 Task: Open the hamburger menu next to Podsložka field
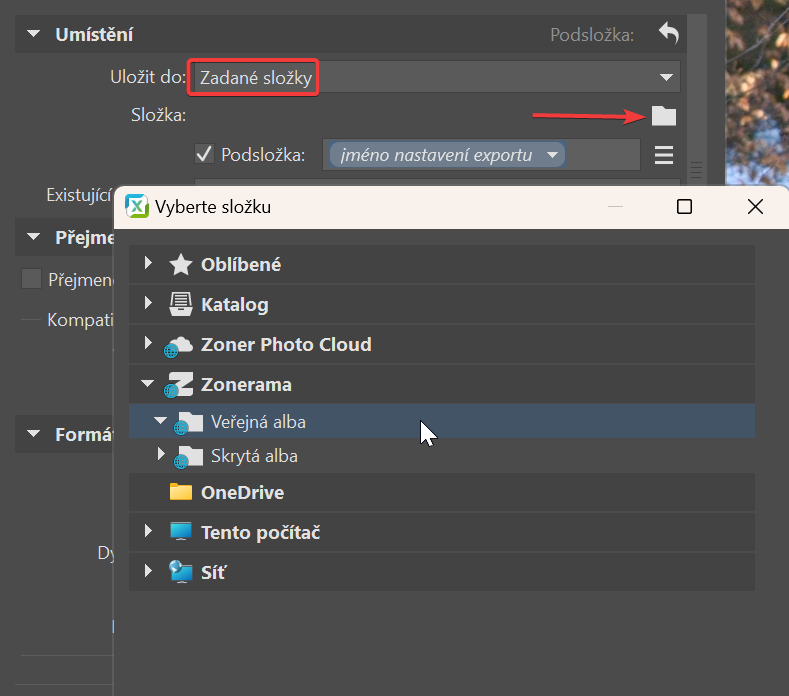[664, 154]
